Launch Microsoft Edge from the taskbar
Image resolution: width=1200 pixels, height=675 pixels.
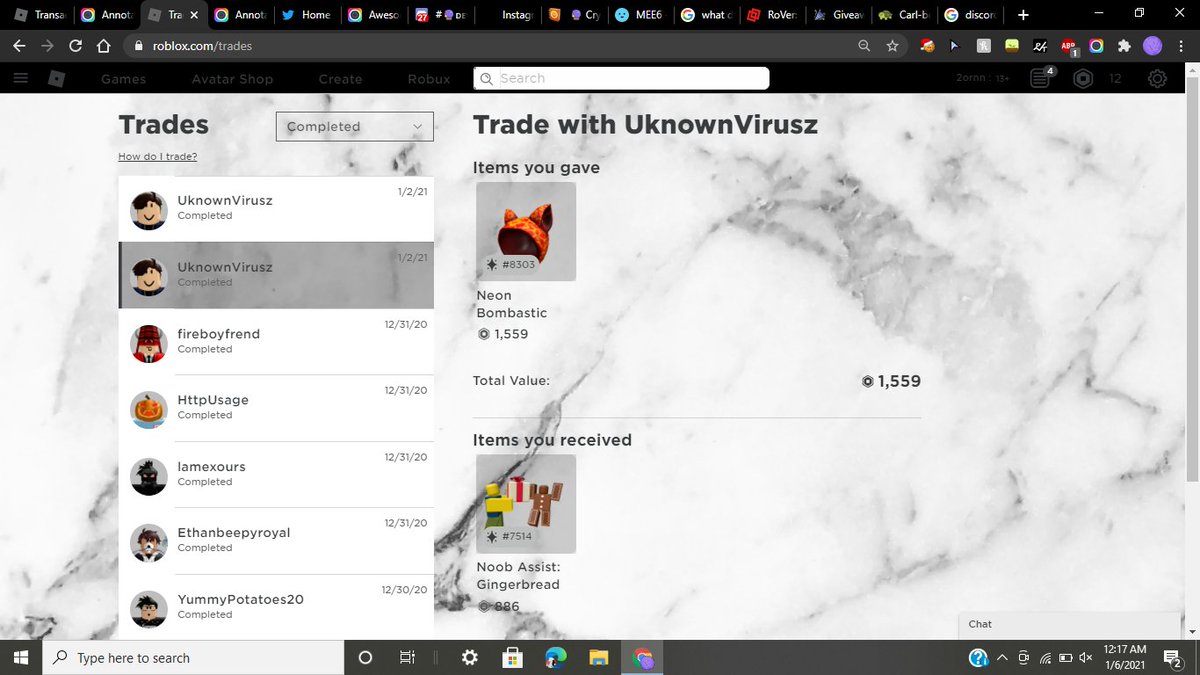pyautogui.click(x=555, y=657)
